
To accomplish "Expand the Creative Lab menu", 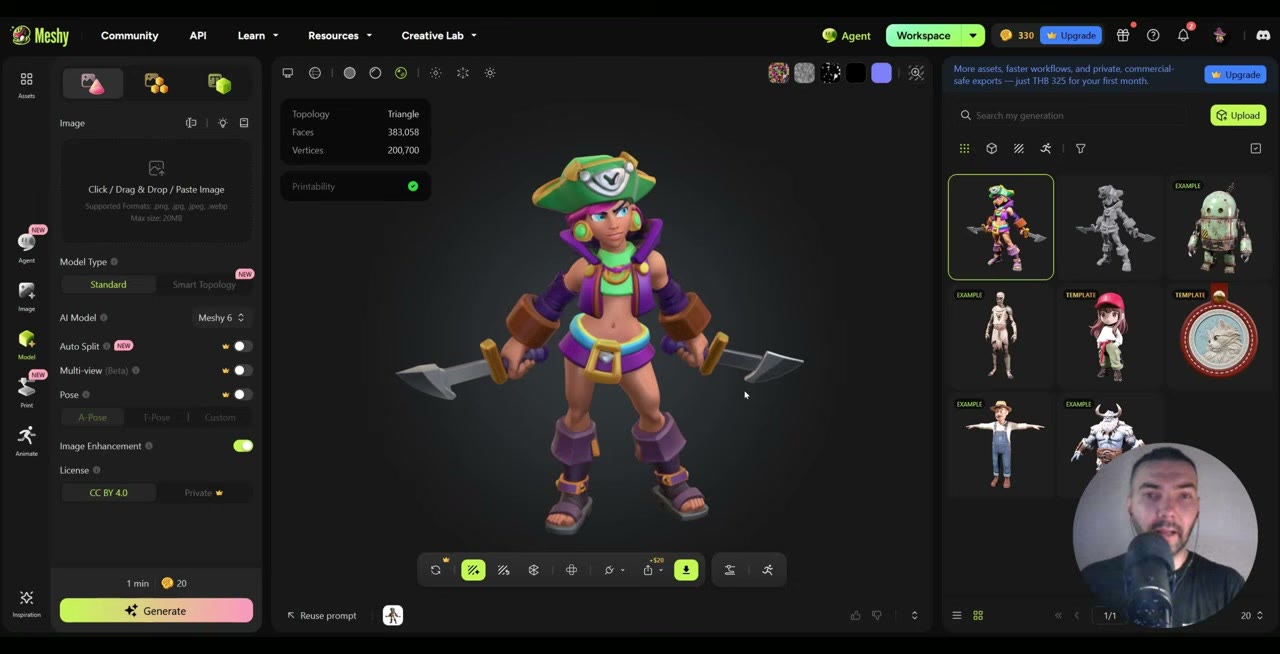I will point(439,35).
